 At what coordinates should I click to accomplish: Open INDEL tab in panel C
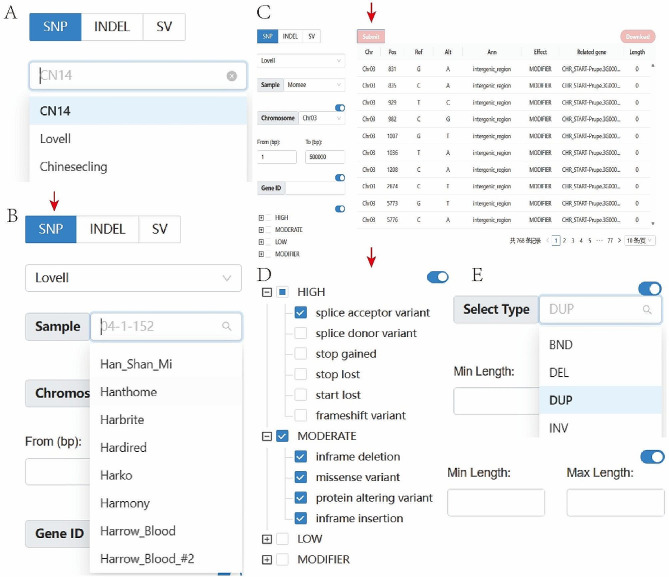tap(290, 36)
